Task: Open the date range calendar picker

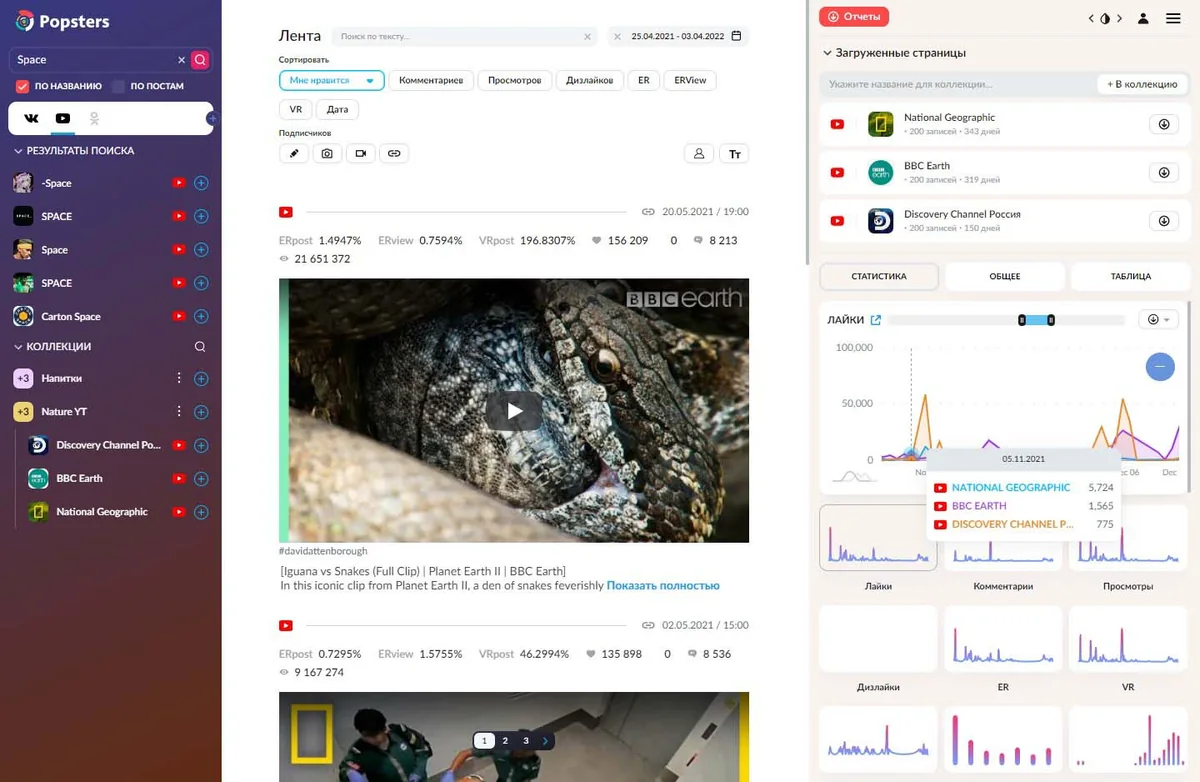Action: pos(737,36)
